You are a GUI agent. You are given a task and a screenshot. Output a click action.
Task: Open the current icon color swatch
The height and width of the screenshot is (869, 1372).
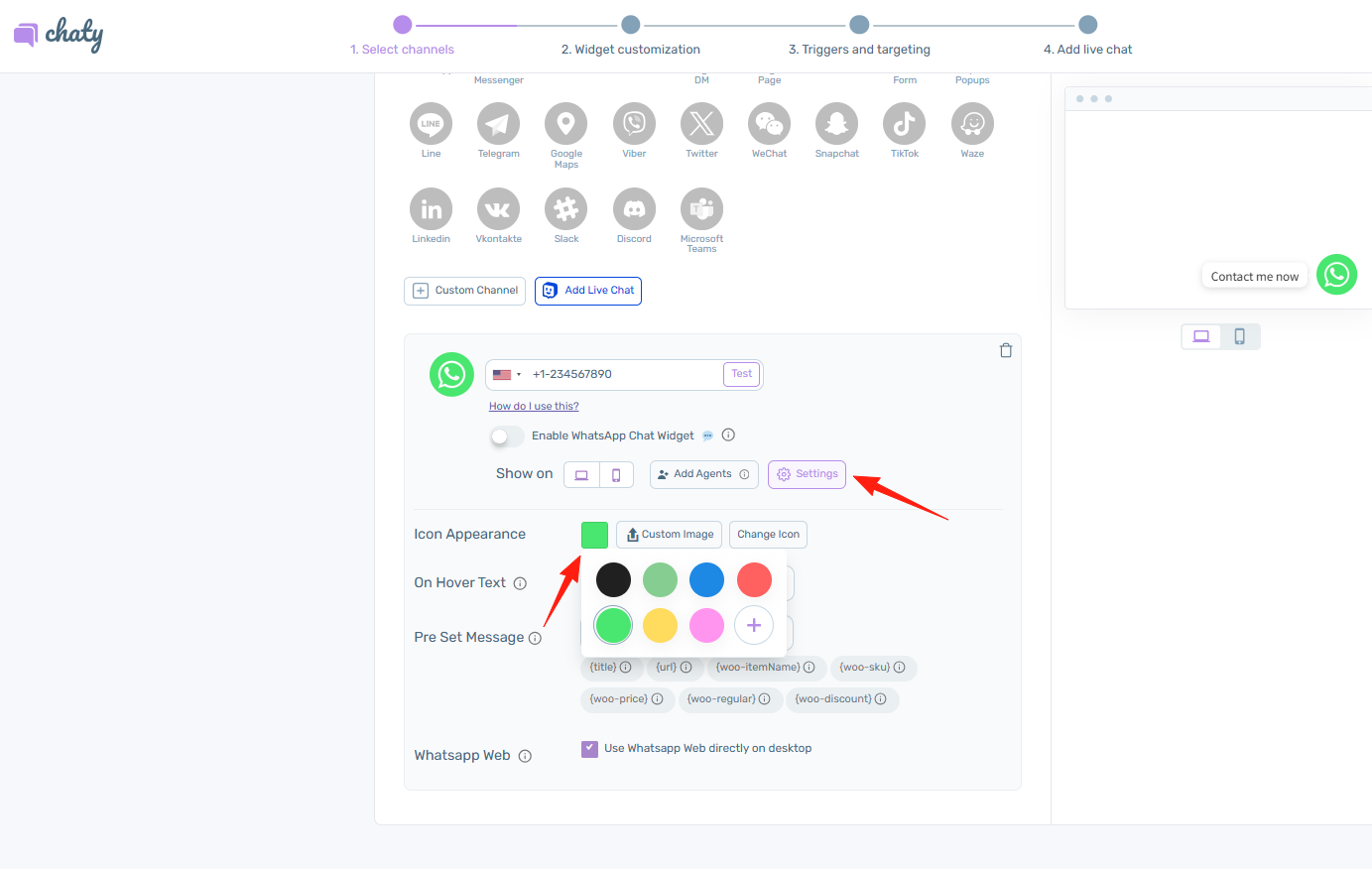594,535
